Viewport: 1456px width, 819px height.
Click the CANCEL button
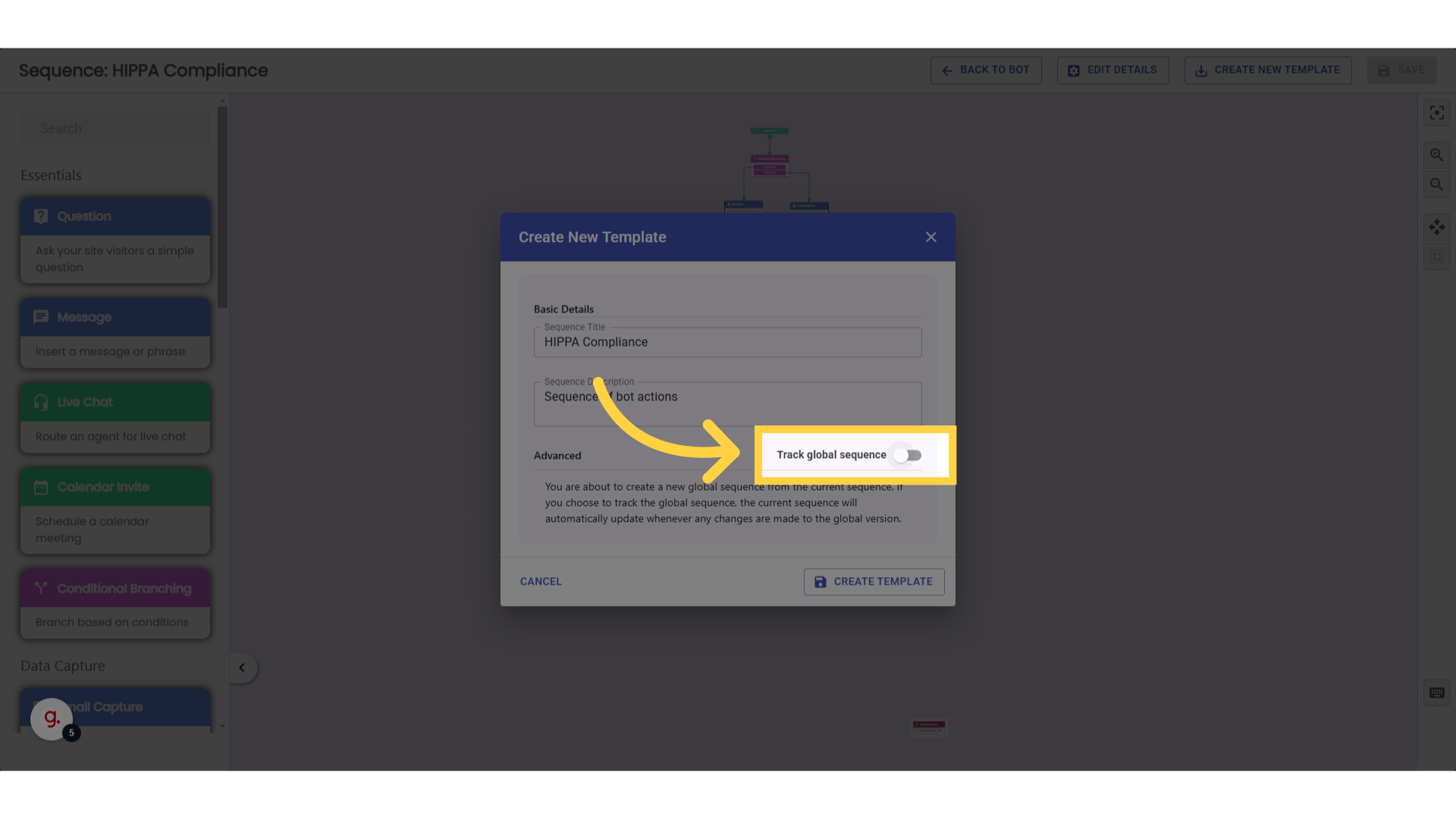click(x=541, y=581)
